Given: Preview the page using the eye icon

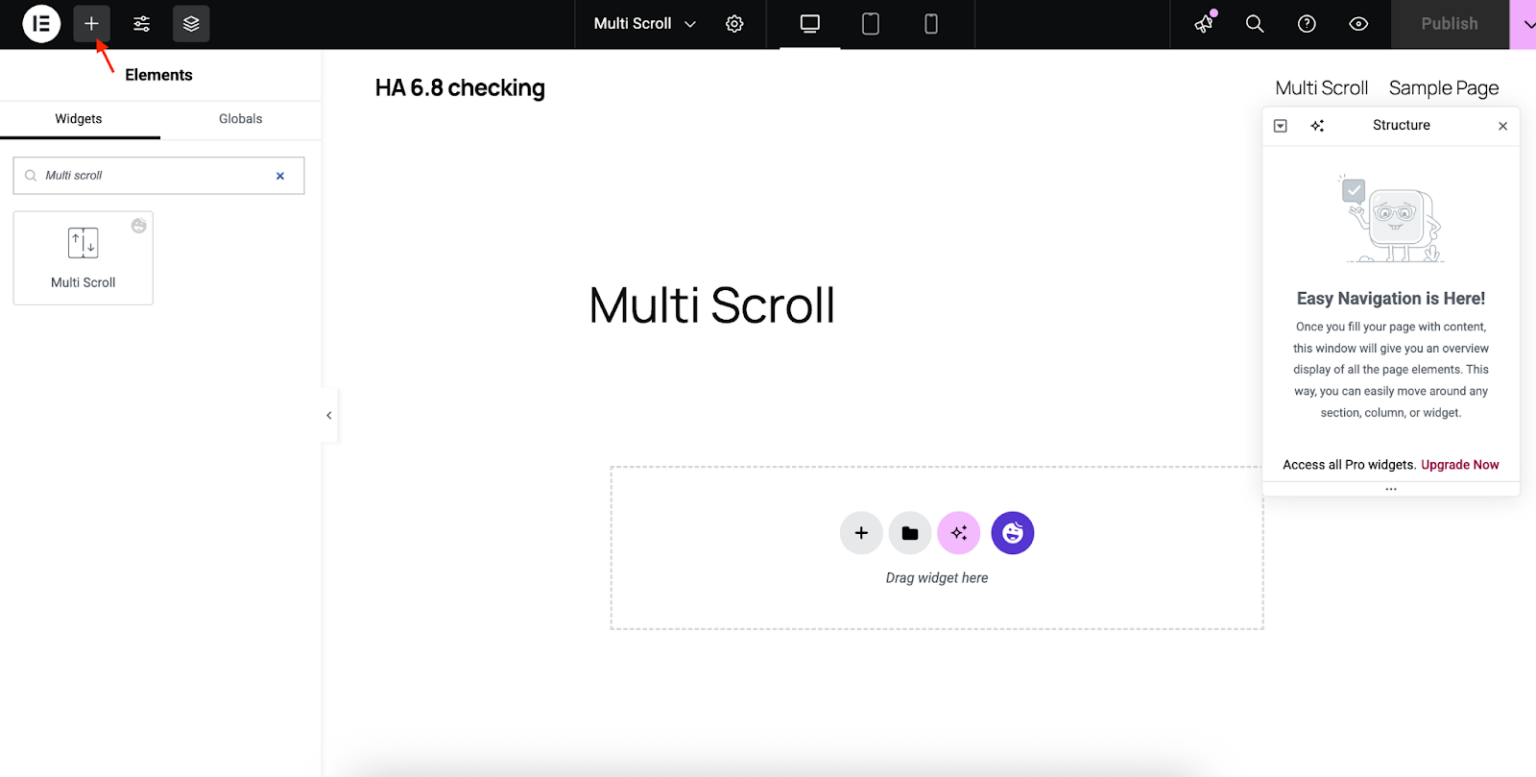Looking at the screenshot, I should pos(1358,23).
